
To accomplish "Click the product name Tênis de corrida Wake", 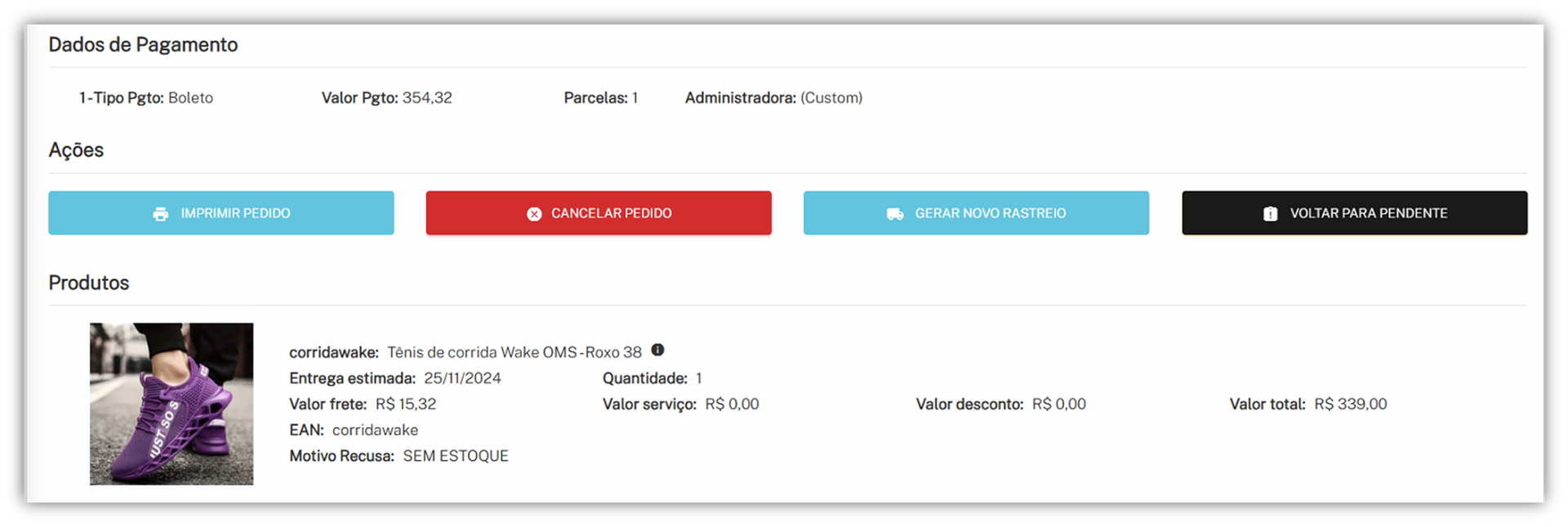I will [x=514, y=352].
